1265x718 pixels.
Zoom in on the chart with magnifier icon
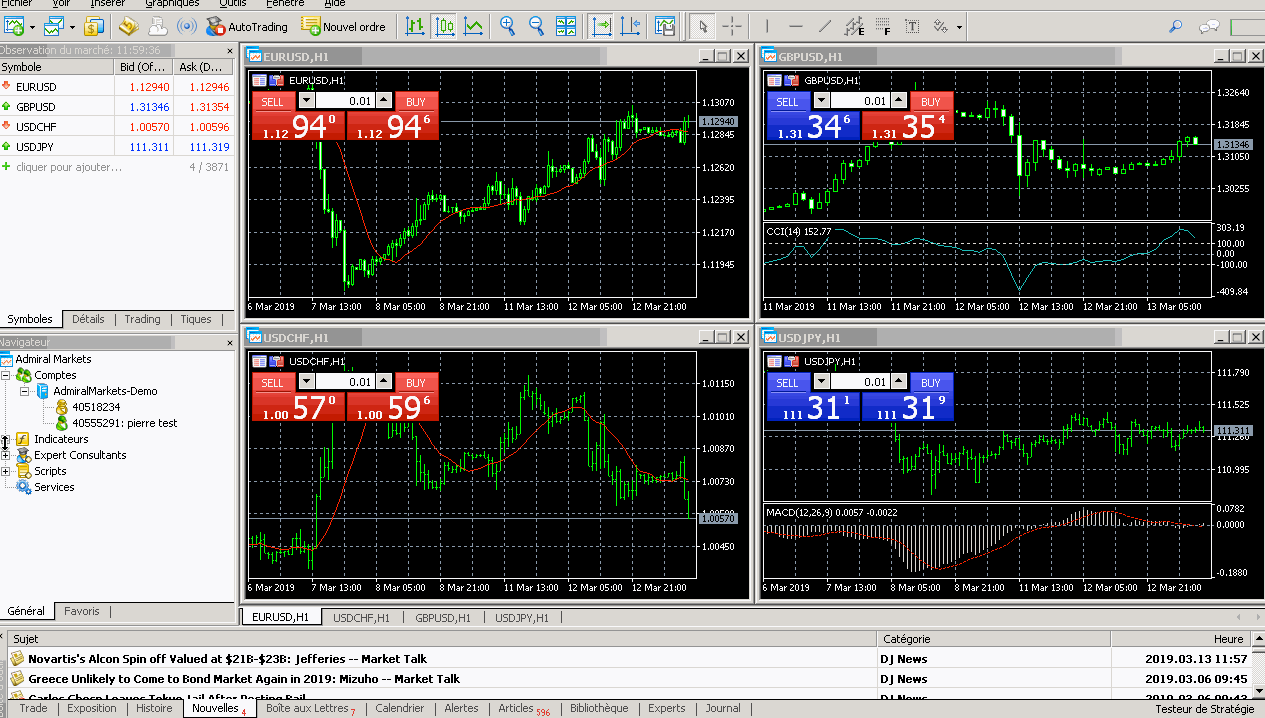(507, 26)
